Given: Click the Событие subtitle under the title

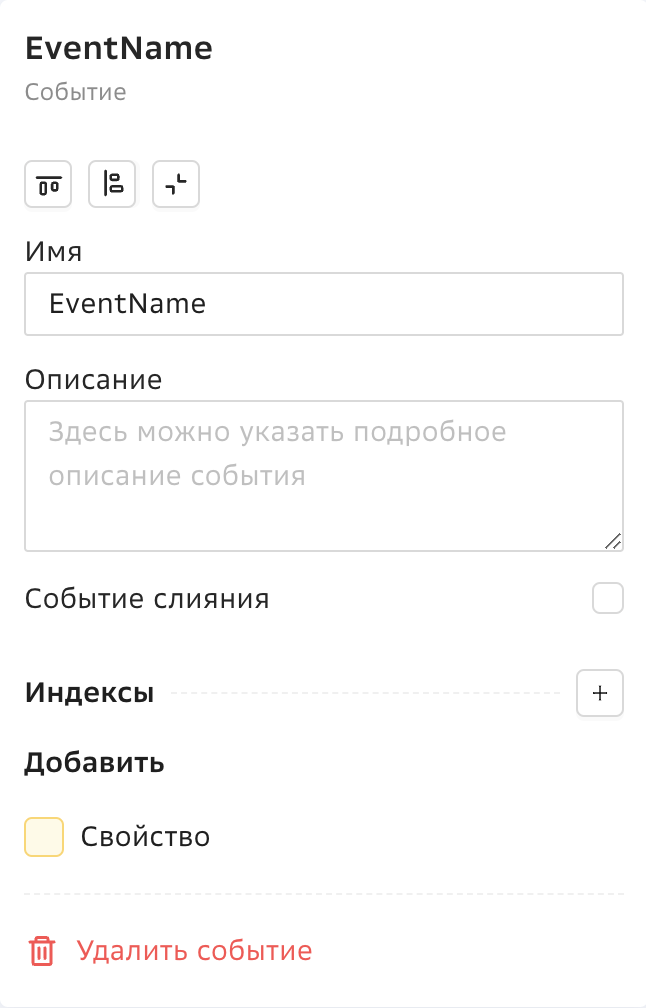Looking at the screenshot, I should pyautogui.click(x=76, y=93).
